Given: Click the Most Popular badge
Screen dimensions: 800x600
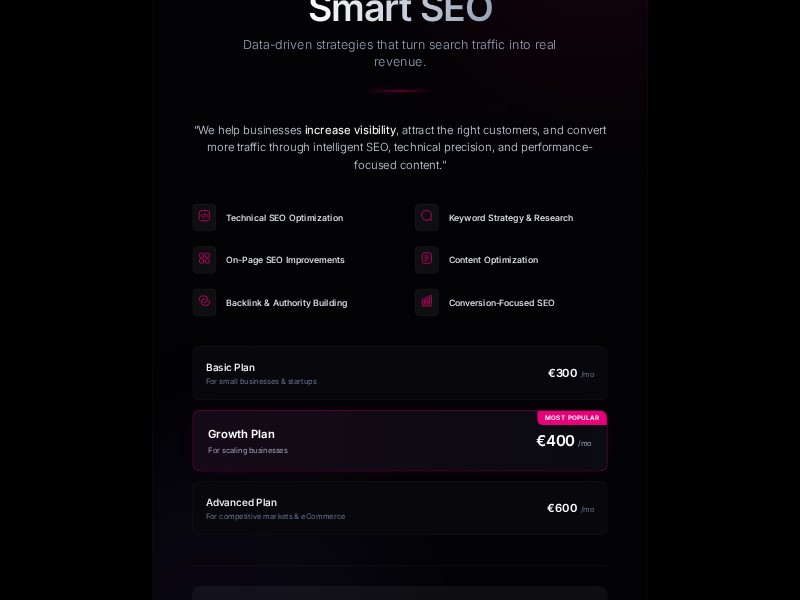Looking at the screenshot, I should [572, 418].
